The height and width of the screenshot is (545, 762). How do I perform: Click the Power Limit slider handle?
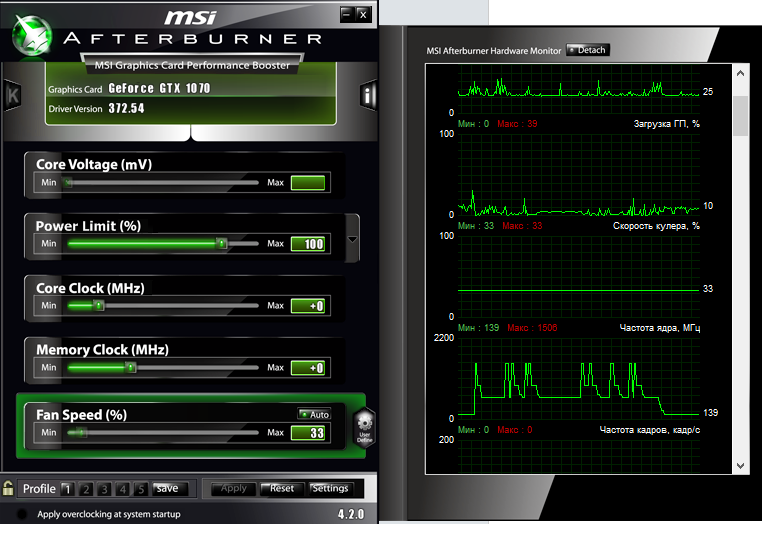[x=222, y=243]
